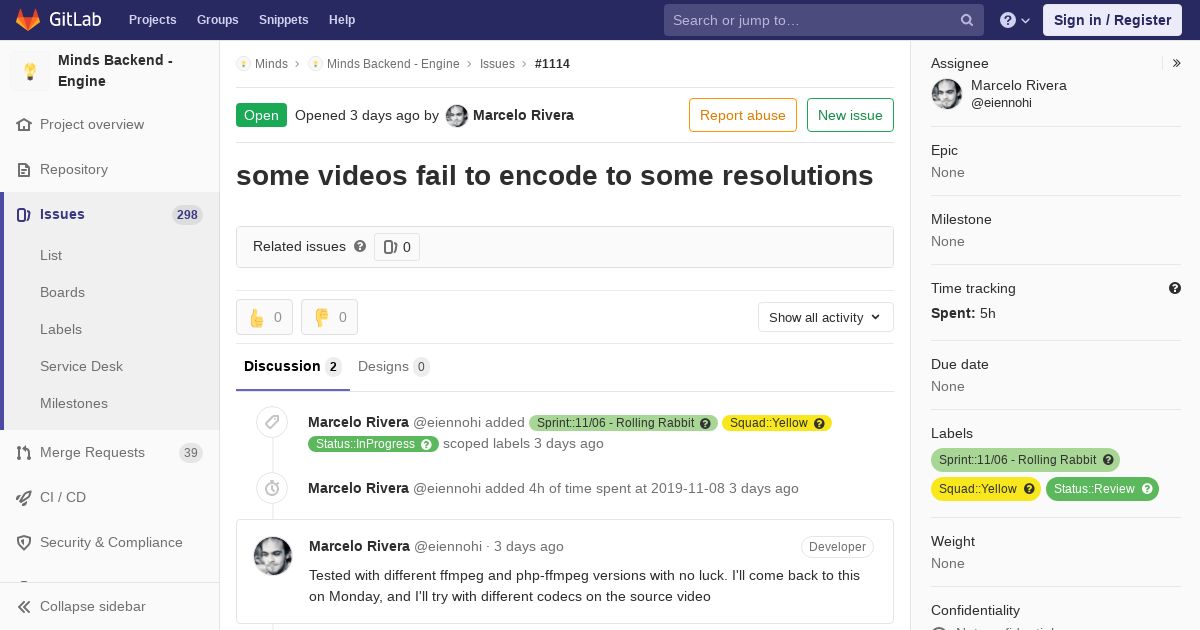Click the author avatar next to Opened

(457, 116)
